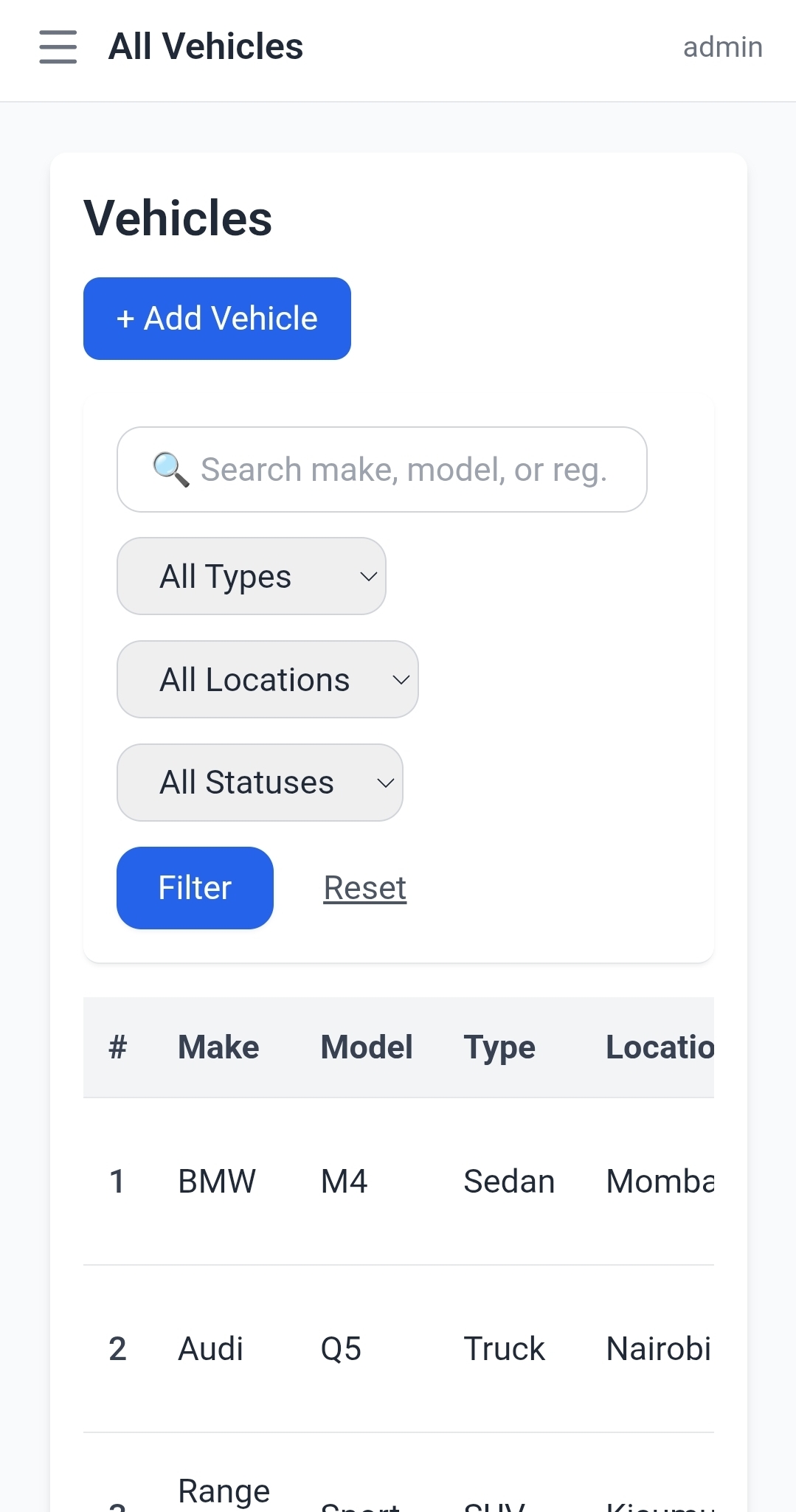Click the Model column header
The width and height of the screenshot is (796, 1512).
(x=366, y=1047)
